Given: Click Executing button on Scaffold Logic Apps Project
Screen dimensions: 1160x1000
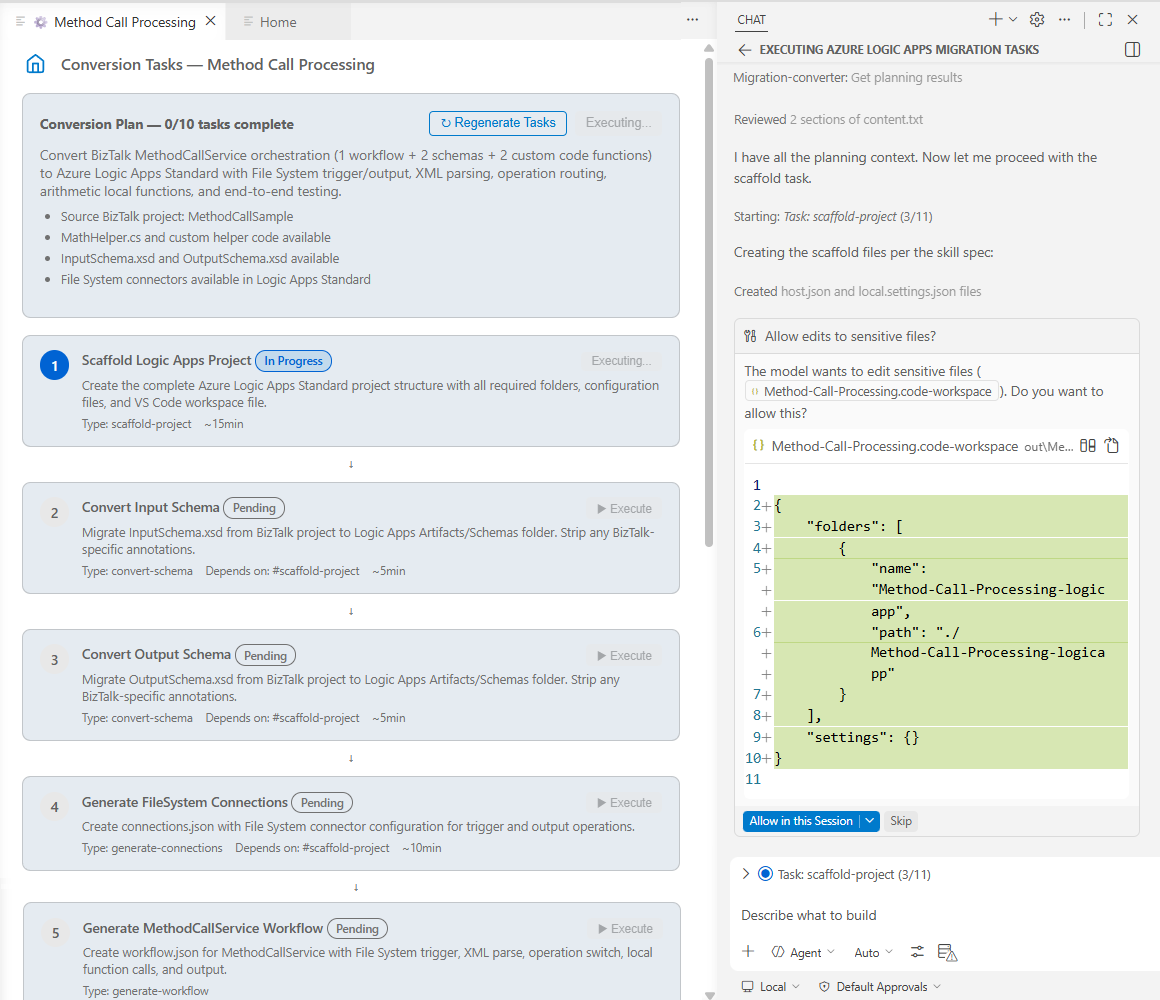Looking at the screenshot, I should coord(621,361).
